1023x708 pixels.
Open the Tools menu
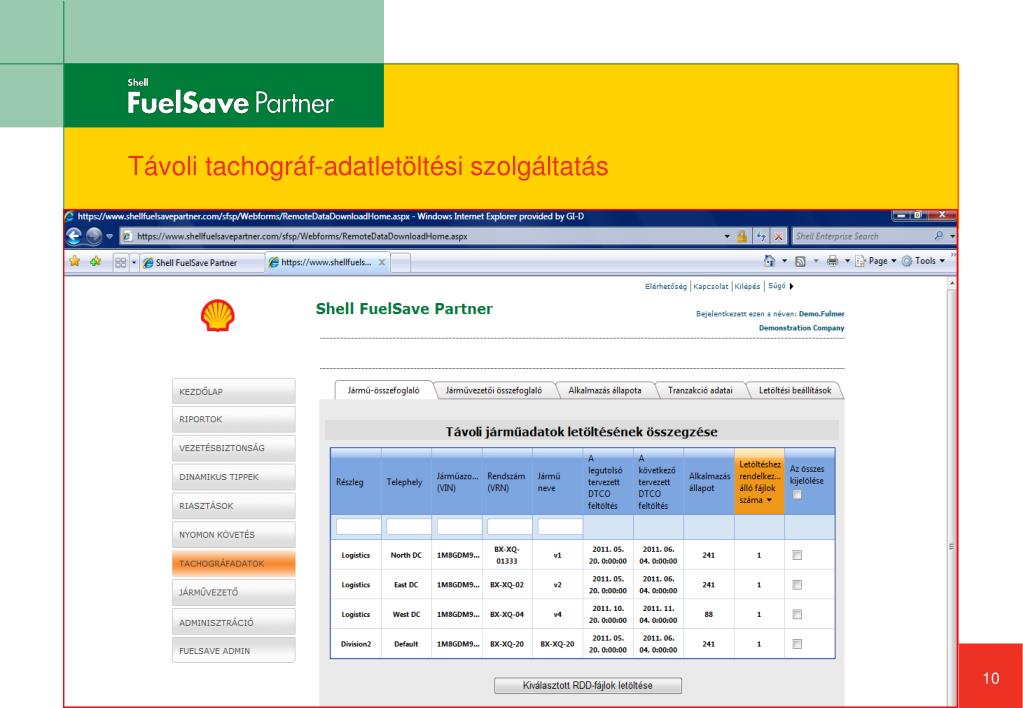coord(924,261)
